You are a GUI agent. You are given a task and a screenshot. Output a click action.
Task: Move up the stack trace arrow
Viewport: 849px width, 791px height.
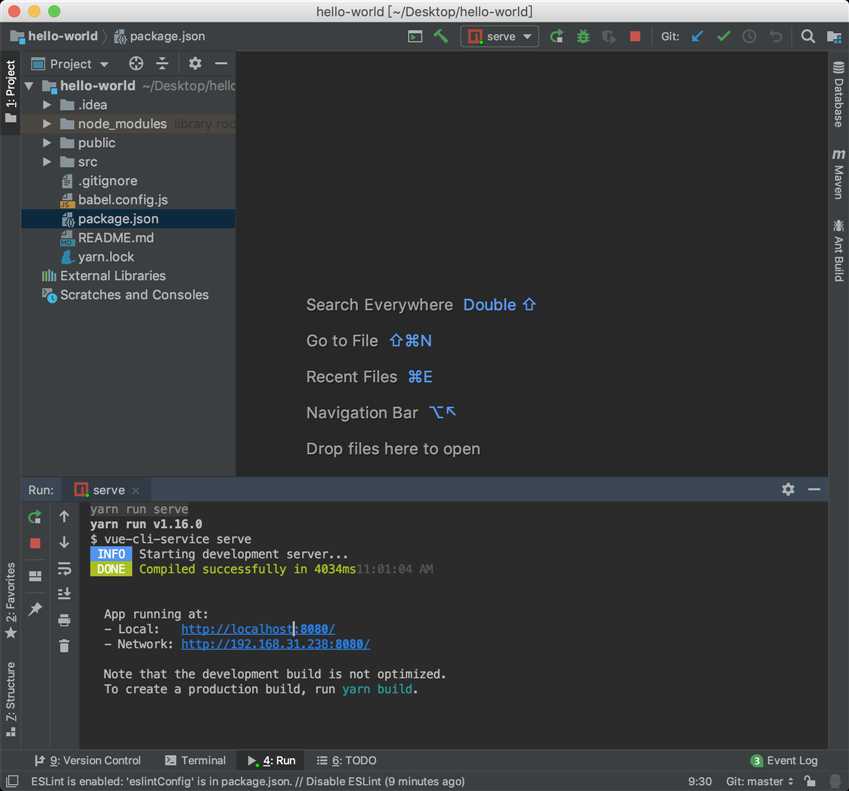click(x=64, y=517)
